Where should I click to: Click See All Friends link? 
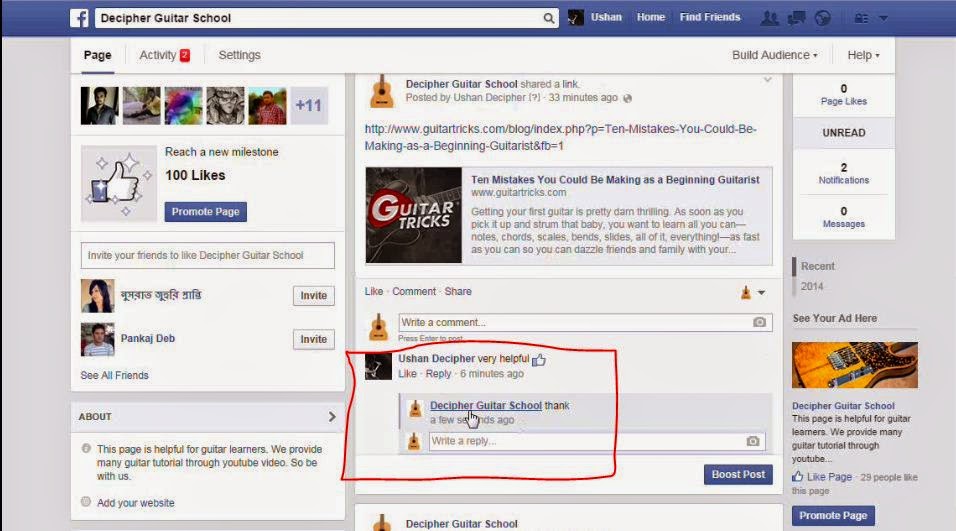[115, 375]
